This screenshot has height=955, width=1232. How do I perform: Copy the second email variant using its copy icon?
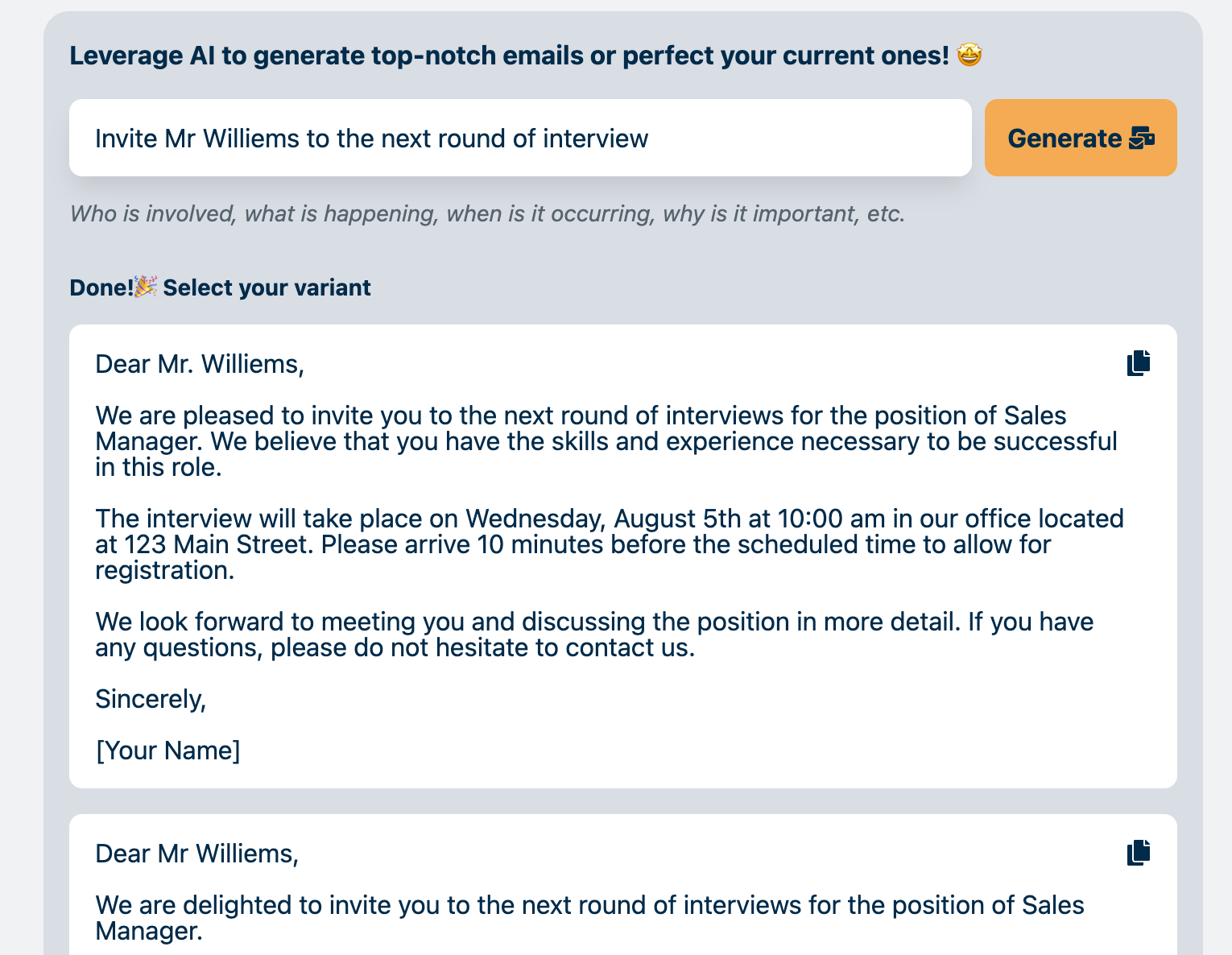click(x=1139, y=852)
